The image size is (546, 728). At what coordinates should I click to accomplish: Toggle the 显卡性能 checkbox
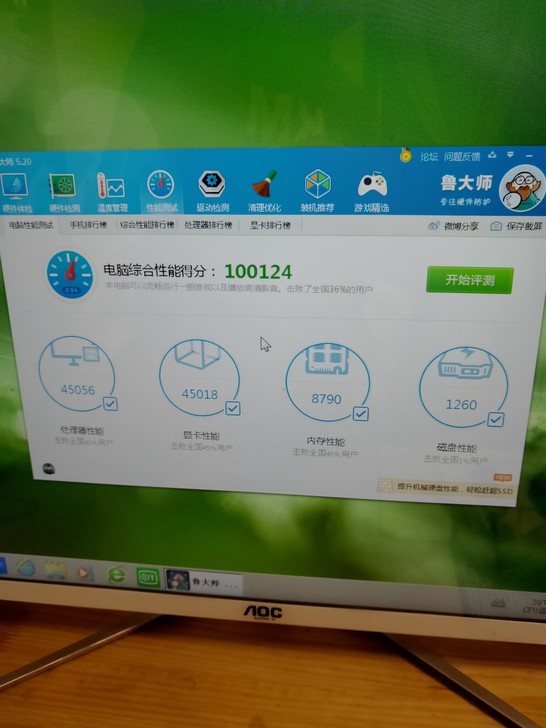pyautogui.click(x=233, y=409)
